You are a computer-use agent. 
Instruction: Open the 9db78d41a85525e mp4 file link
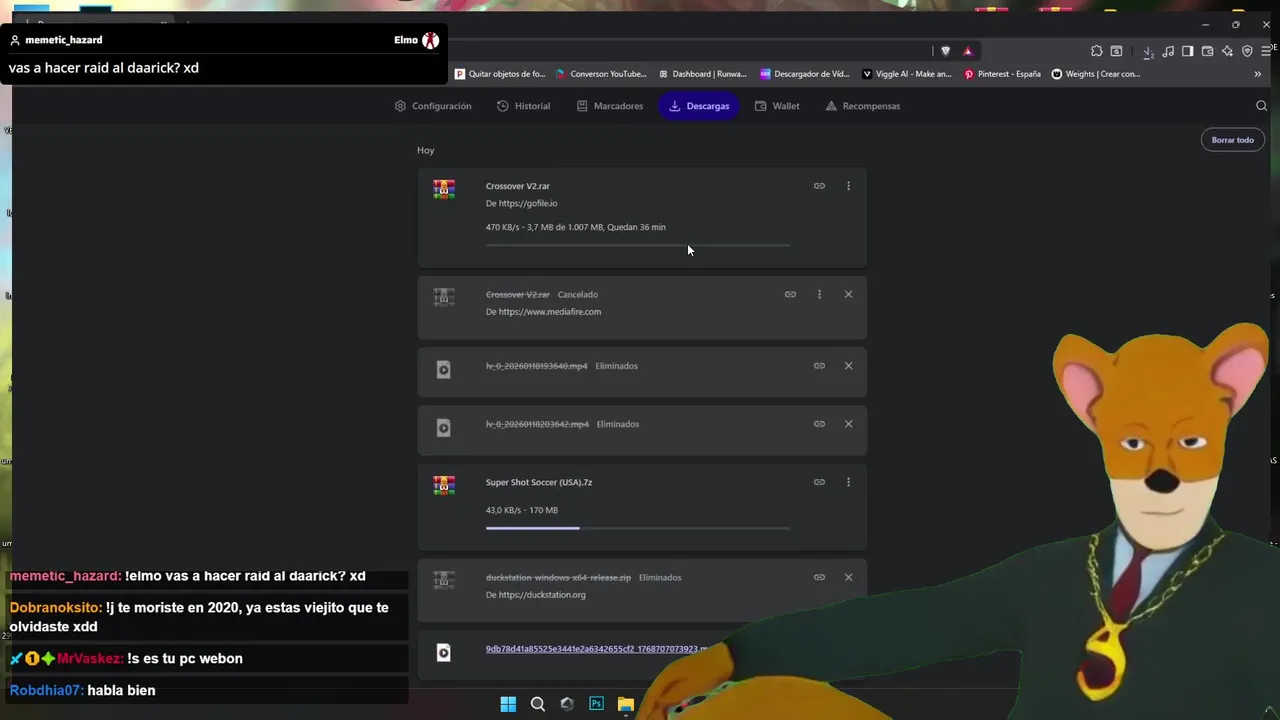[x=596, y=649]
